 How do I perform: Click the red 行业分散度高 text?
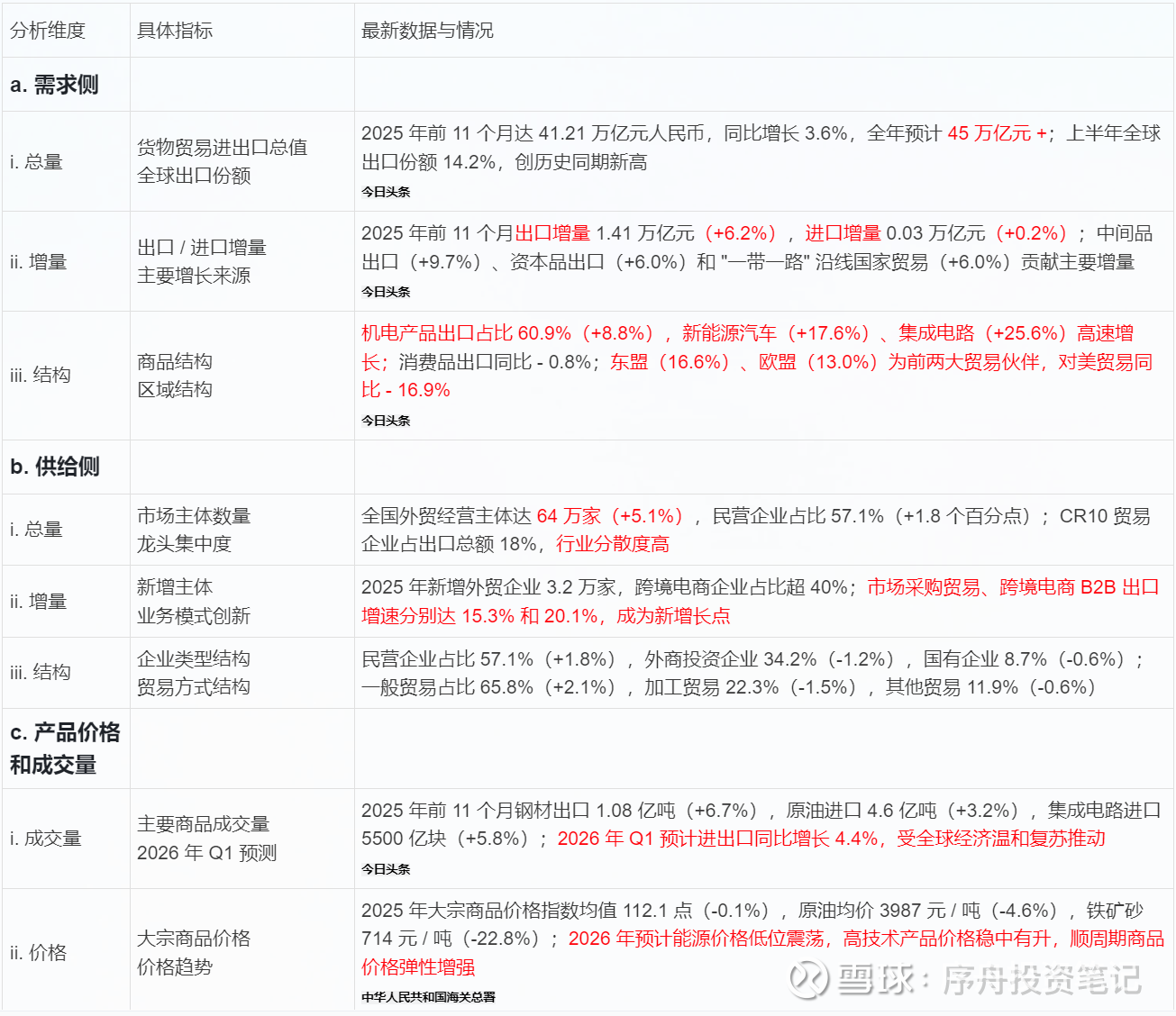pyautogui.click(x=613, y=544)
